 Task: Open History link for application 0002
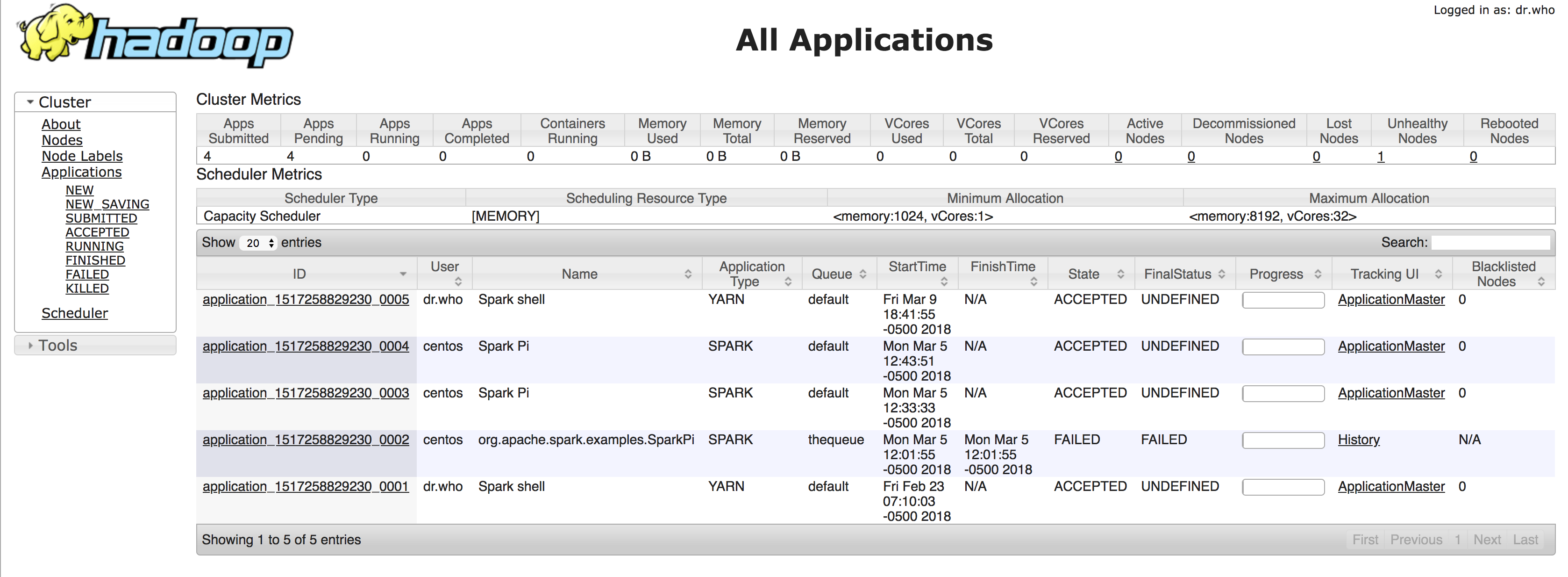pyautogui.click(x=1359, y=440)
